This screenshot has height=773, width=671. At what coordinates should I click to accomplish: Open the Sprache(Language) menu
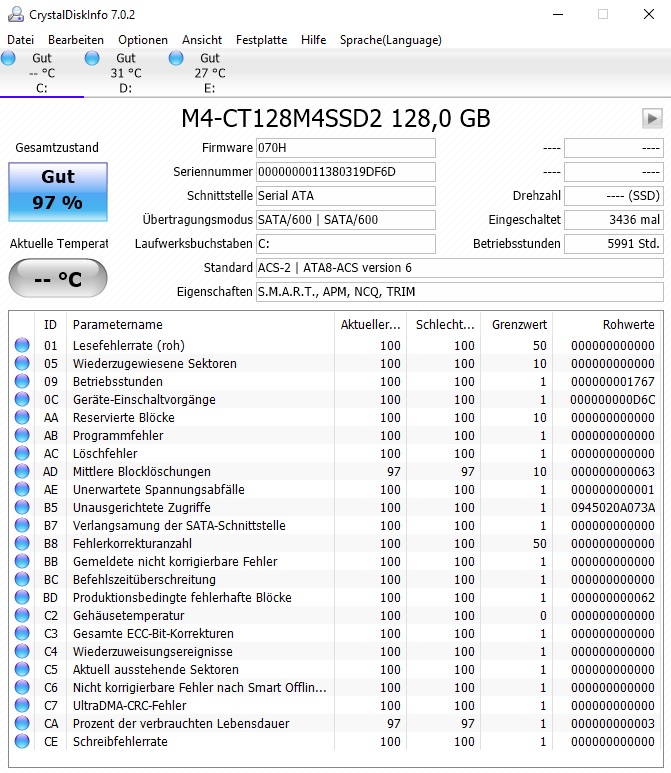coord(390,40)
